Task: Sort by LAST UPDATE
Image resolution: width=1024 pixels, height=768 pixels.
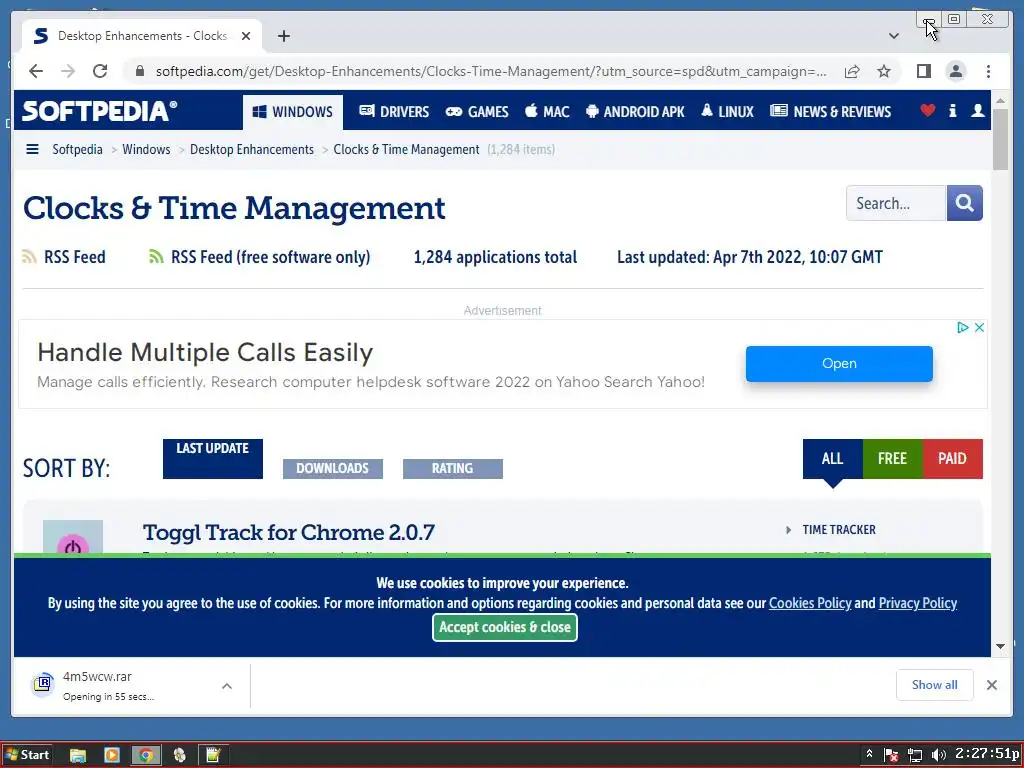Action: click(x=213, y=458)
